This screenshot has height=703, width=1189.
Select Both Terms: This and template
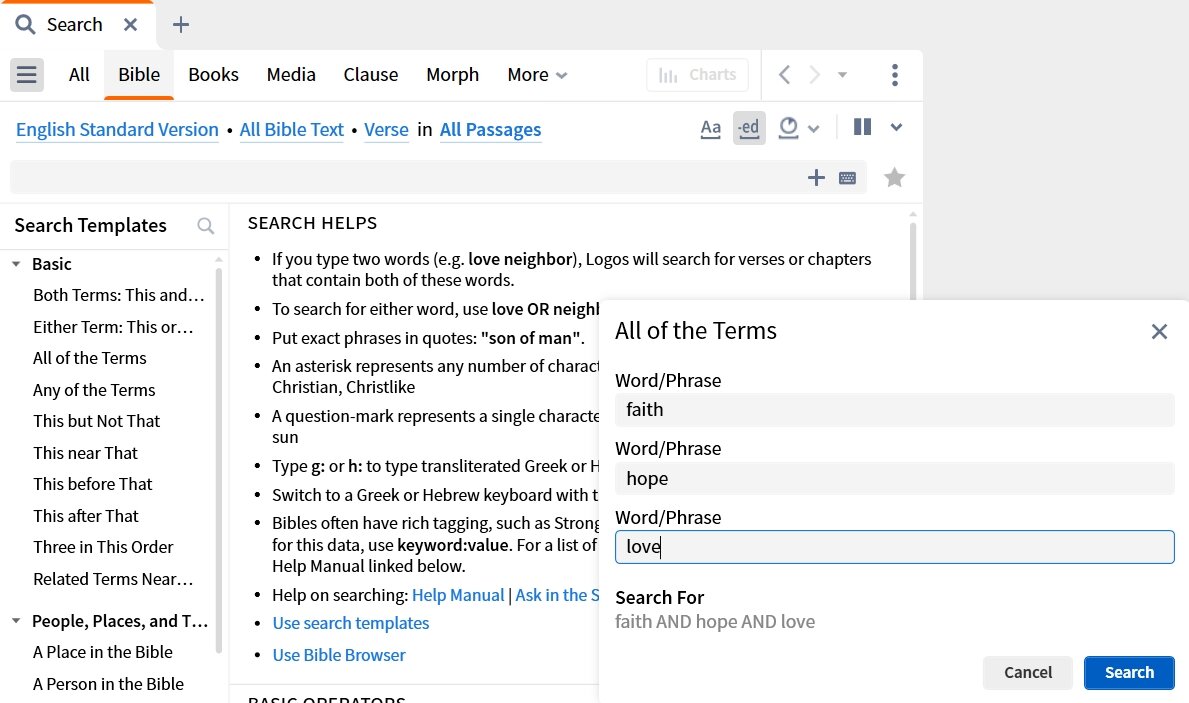119,295
